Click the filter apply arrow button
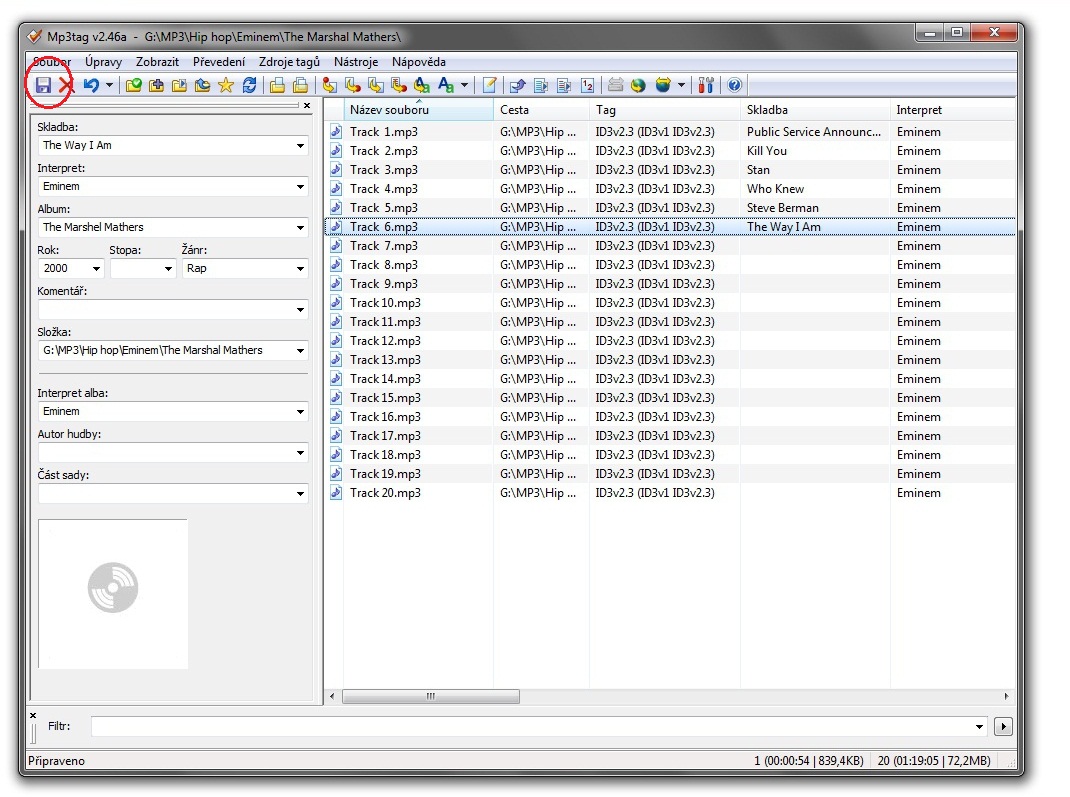The height and width of the screenshot is (797, 1070). coord(1003,726)
